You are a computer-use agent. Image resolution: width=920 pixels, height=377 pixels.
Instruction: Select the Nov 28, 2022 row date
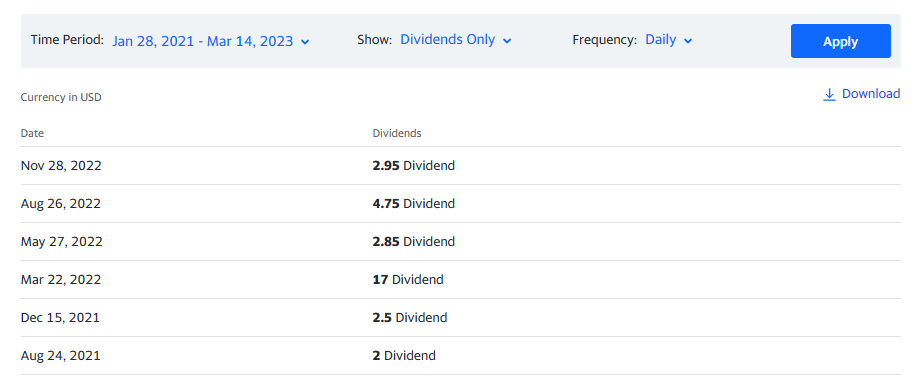click(61, 166)
